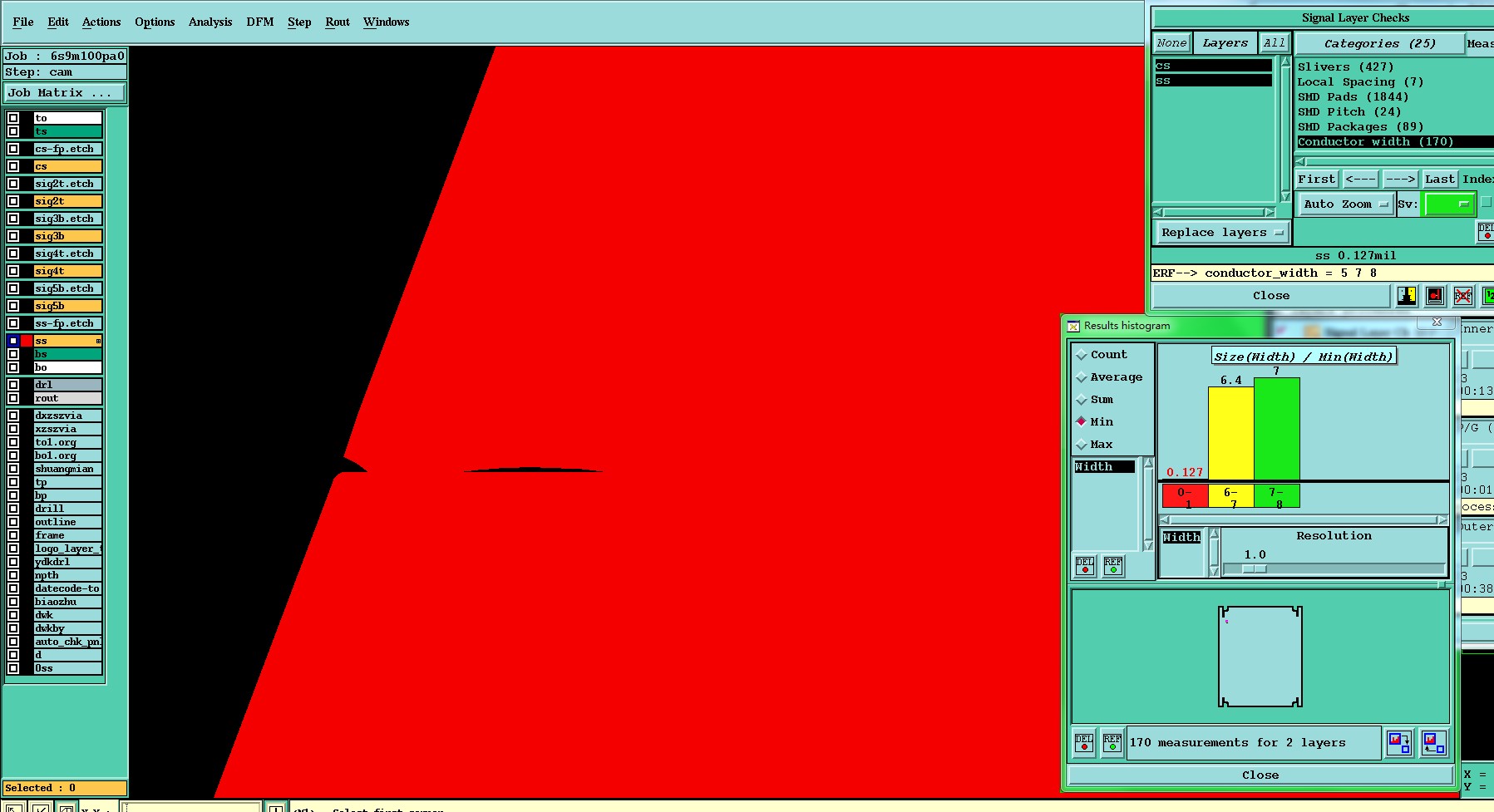Click the None layers button
Image resolution: width=1494 pixels, height=812 pixels.
1171,43
